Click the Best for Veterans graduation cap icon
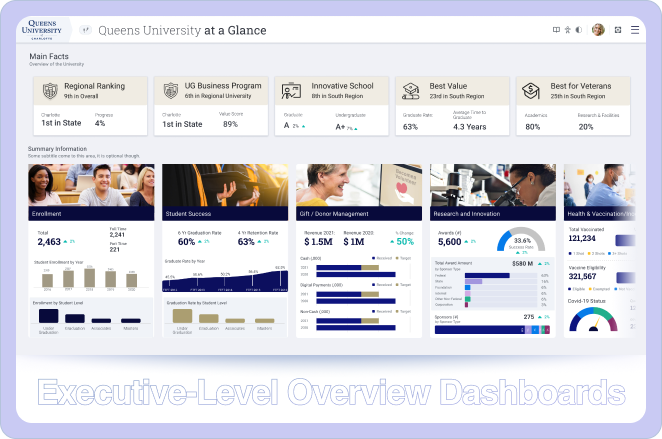The image size is (662, 439). pyautogui.click(x=532, y=91)
